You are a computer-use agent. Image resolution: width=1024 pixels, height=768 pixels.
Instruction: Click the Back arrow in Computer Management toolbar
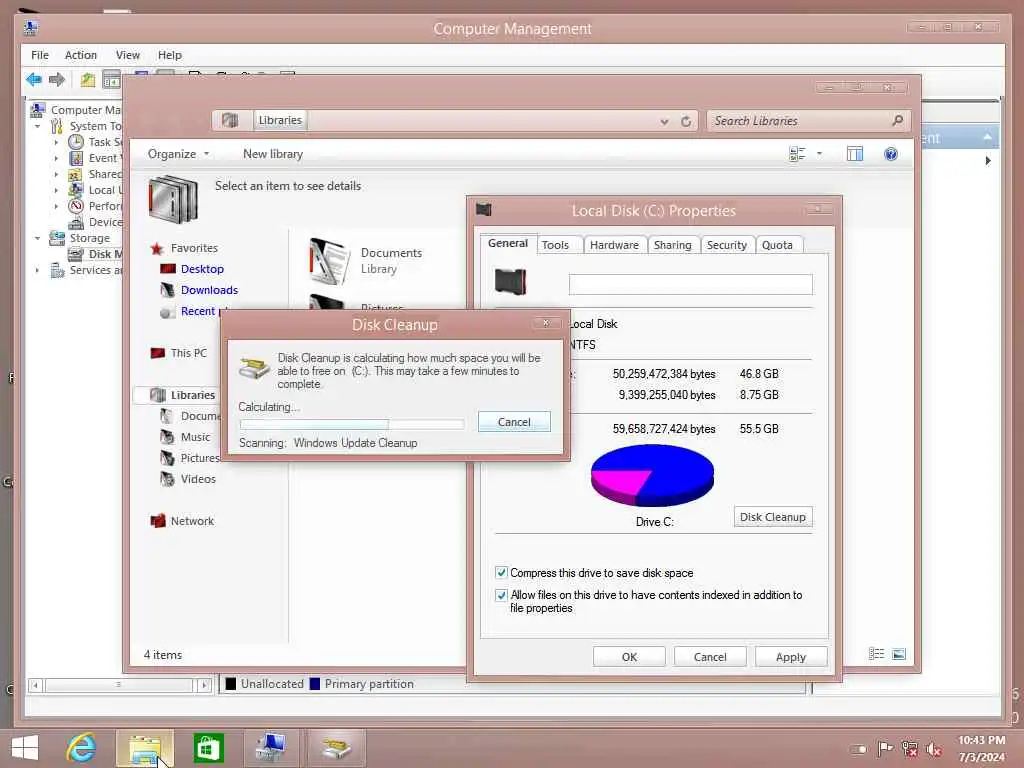click(34, 80)
